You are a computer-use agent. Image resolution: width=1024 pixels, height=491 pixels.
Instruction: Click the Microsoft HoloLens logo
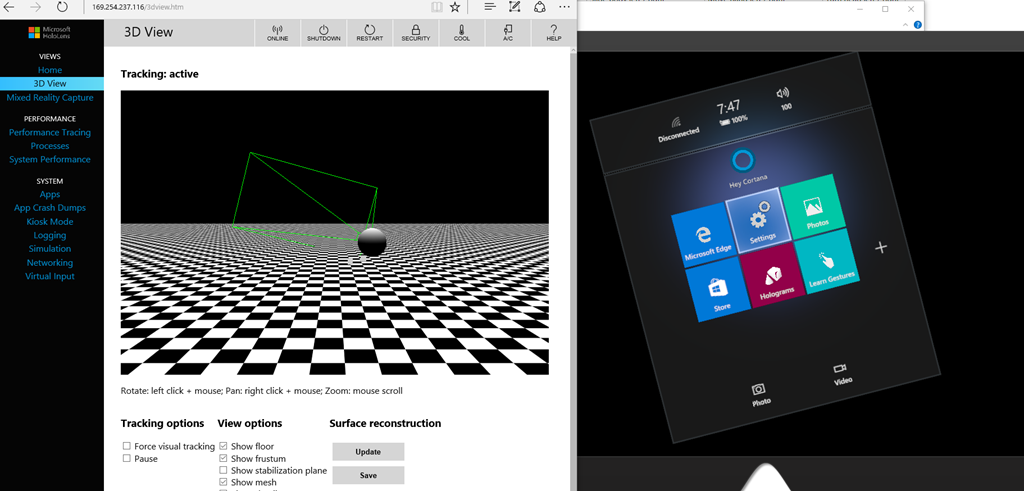pyautogui.click(x=50, y=32)
